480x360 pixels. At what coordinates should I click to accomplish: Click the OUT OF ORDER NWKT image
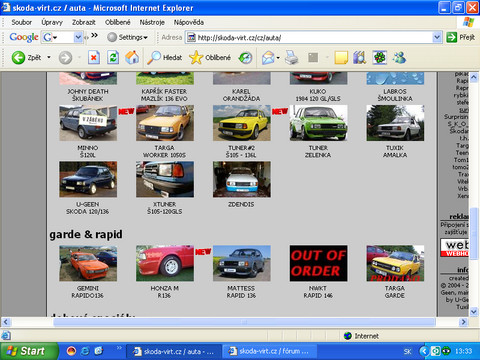(x=318, y=263)
